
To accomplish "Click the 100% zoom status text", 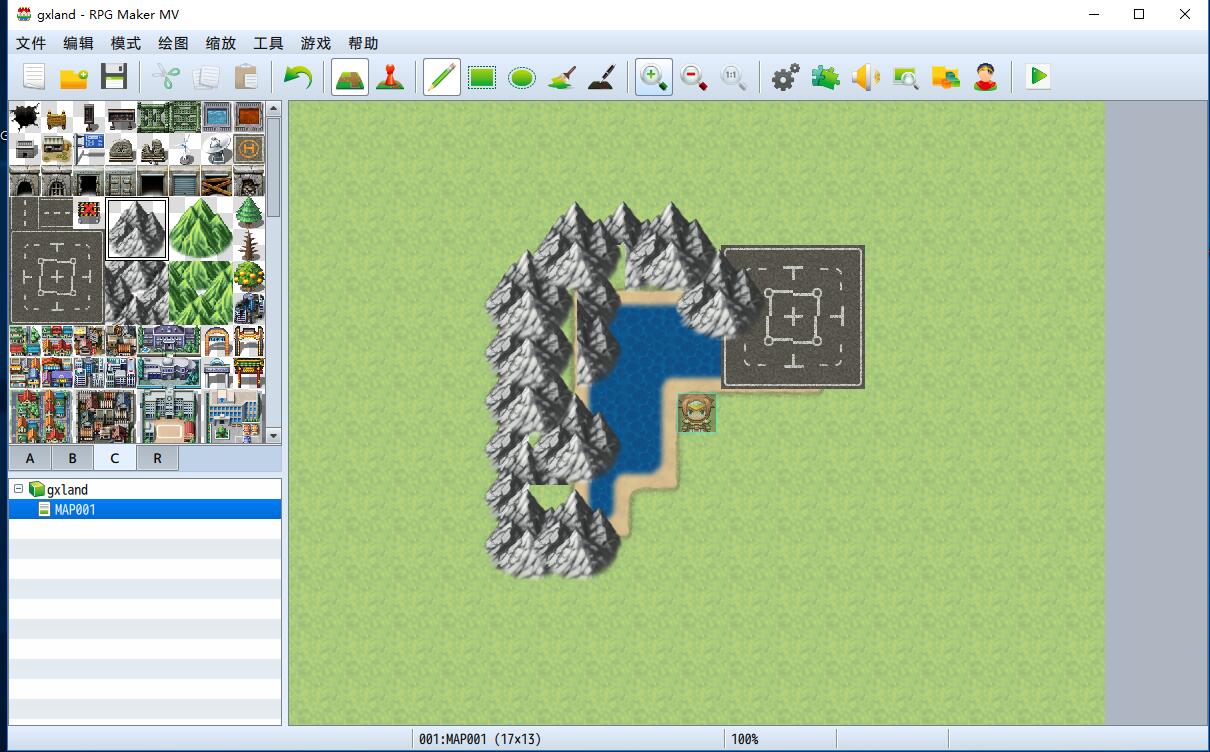I will pyautogui.click(x=744, y=739).
